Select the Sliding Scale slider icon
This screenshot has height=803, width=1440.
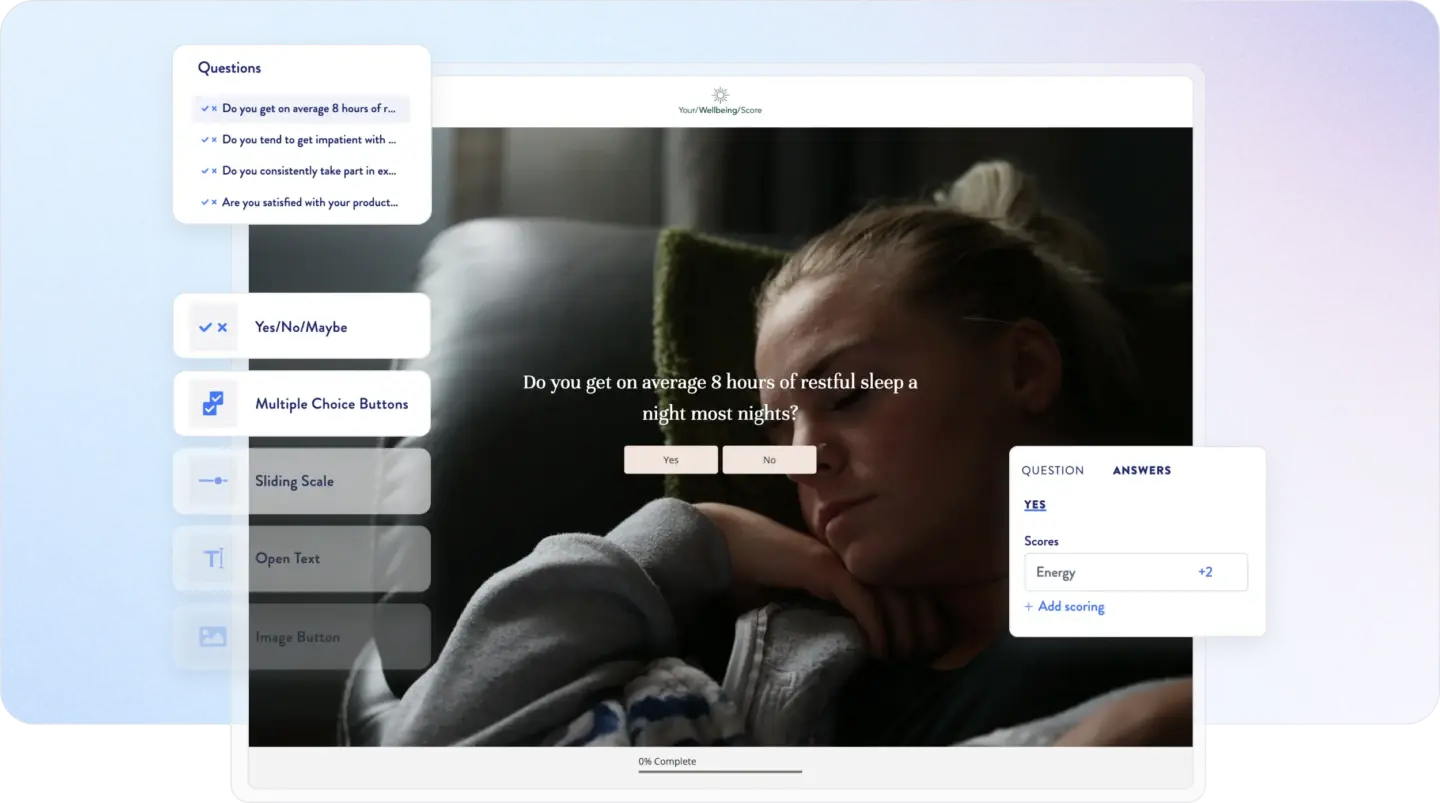point(212,481)
